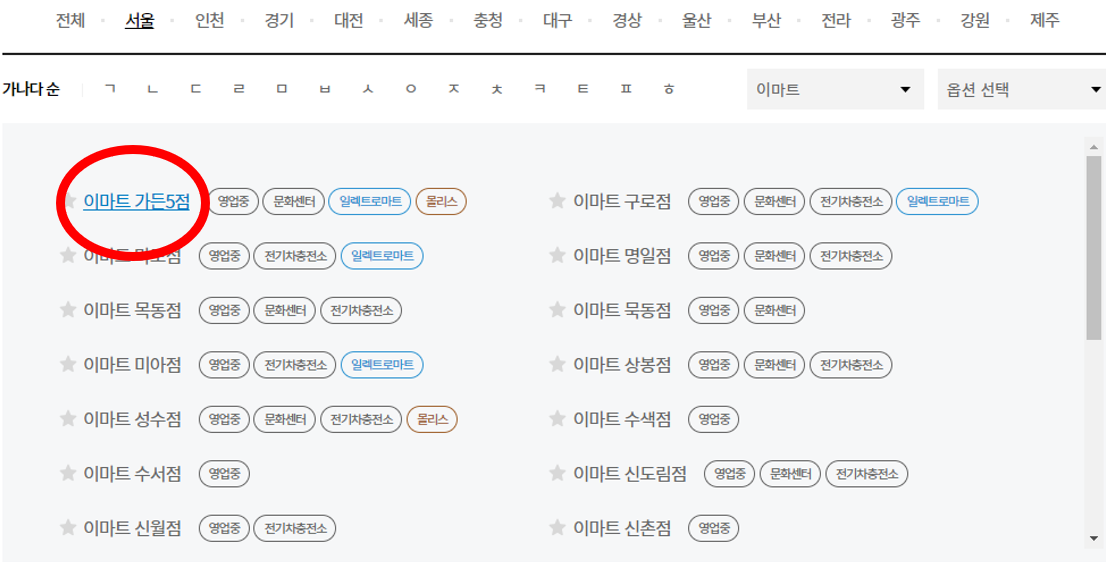Image resolution: width=1106 pixels, height=562 pixels.
Task: Show stores in 세종
Action: click(418, 20)
